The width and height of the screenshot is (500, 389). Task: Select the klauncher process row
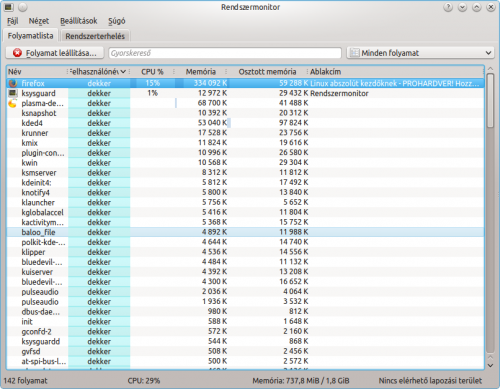point(245,202)
